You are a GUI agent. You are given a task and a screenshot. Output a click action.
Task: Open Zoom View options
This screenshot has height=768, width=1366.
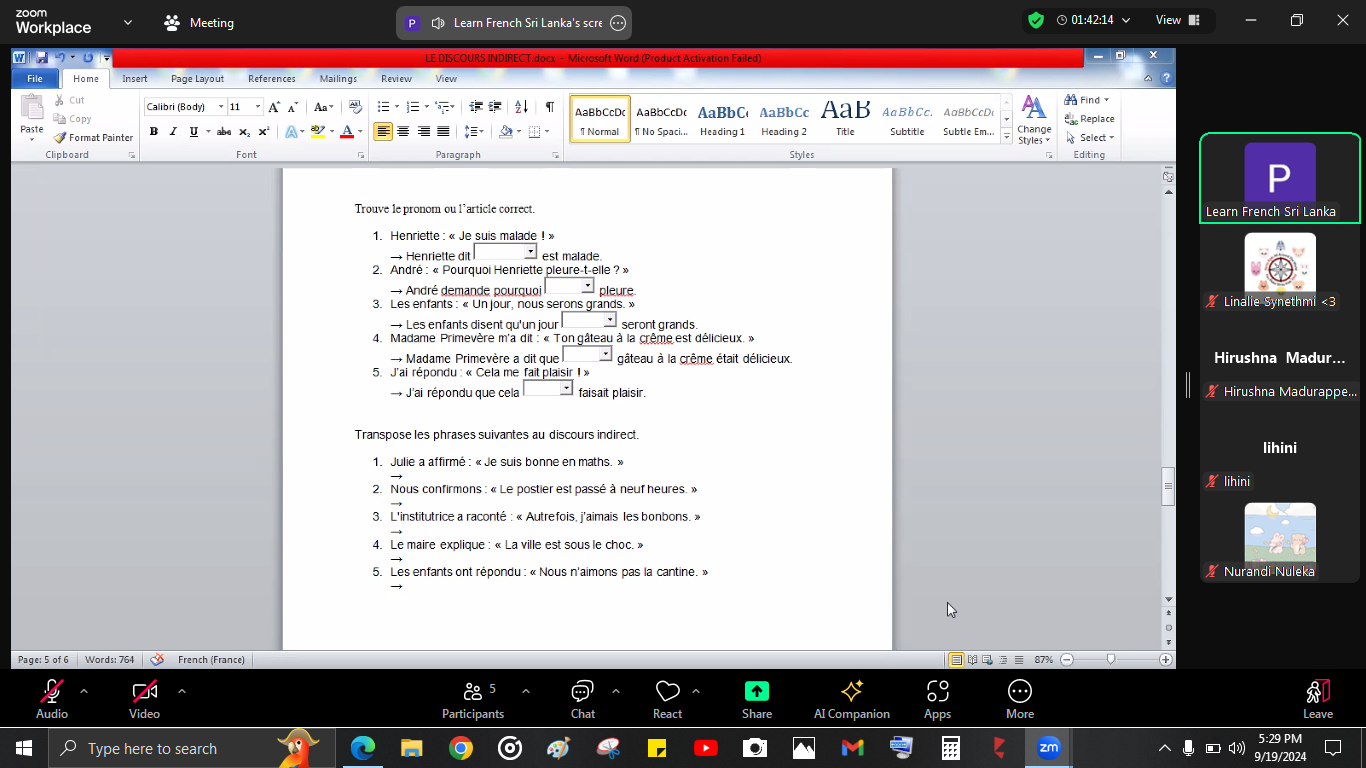coord(1177,20)
